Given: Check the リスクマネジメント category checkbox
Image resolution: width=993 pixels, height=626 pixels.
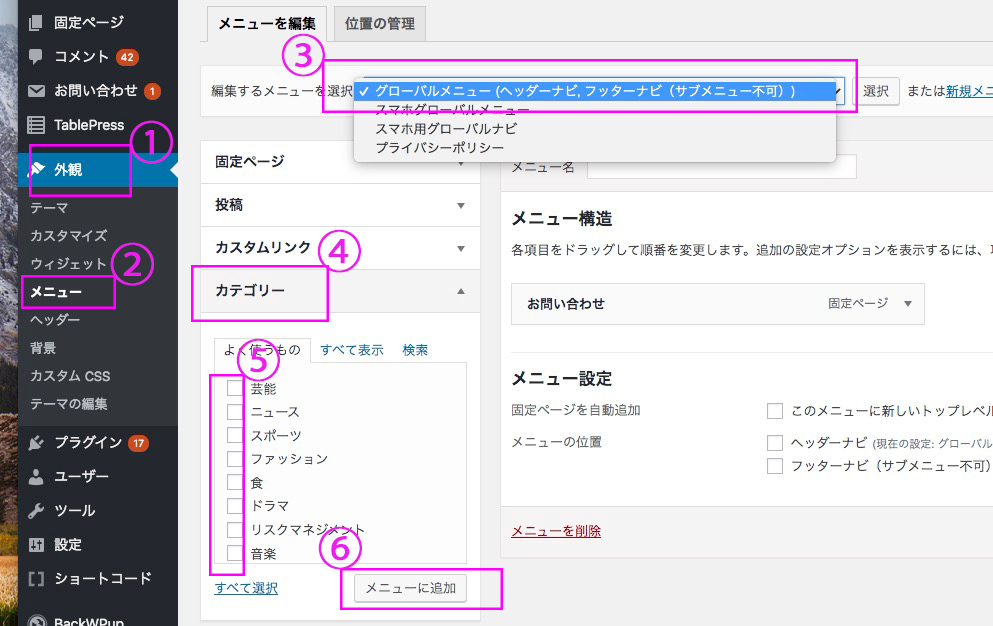Looking at the screenshot, I should pos(235,529).
